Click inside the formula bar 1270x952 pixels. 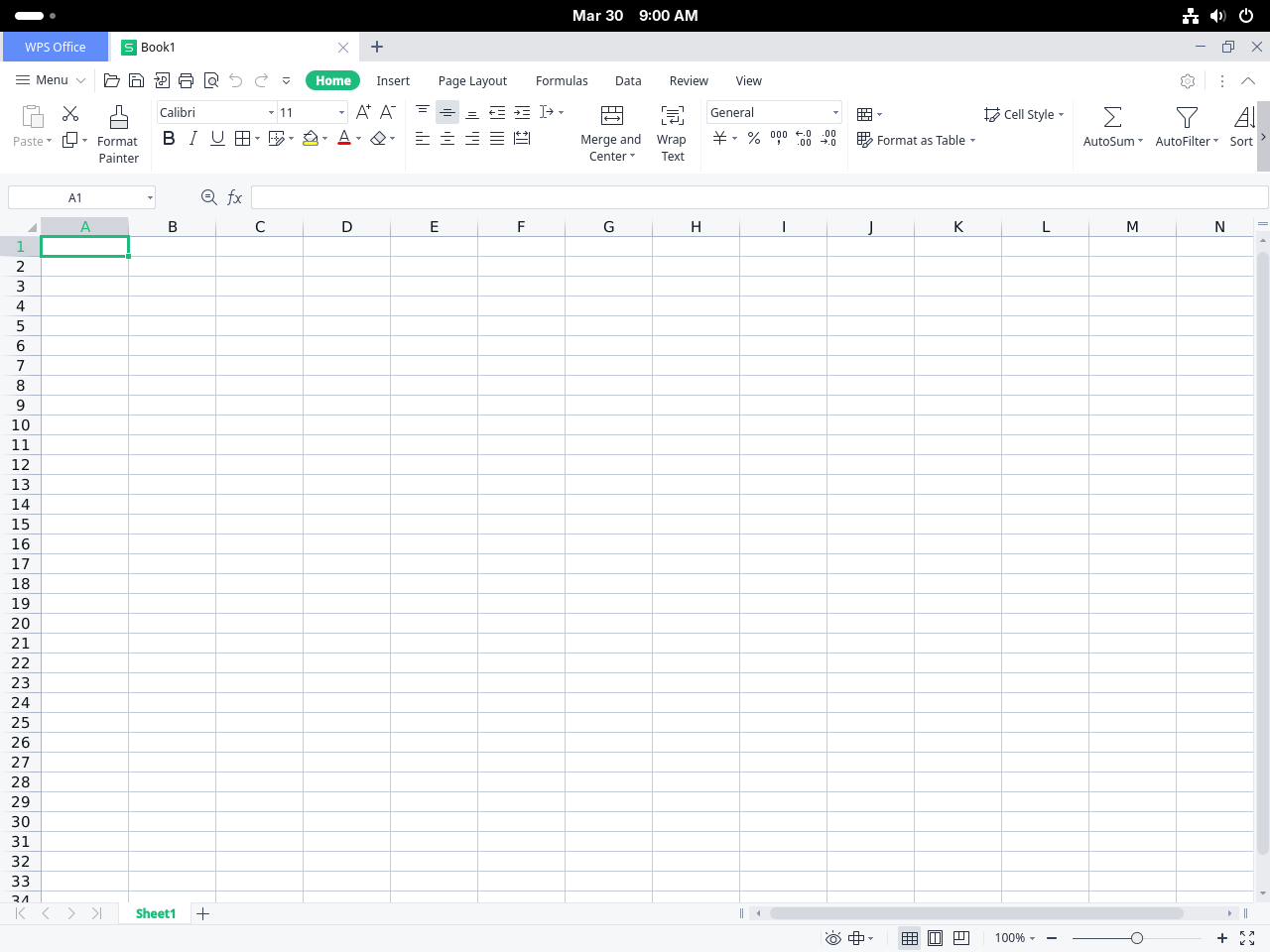pyautogui.click(x=595, y=196)
